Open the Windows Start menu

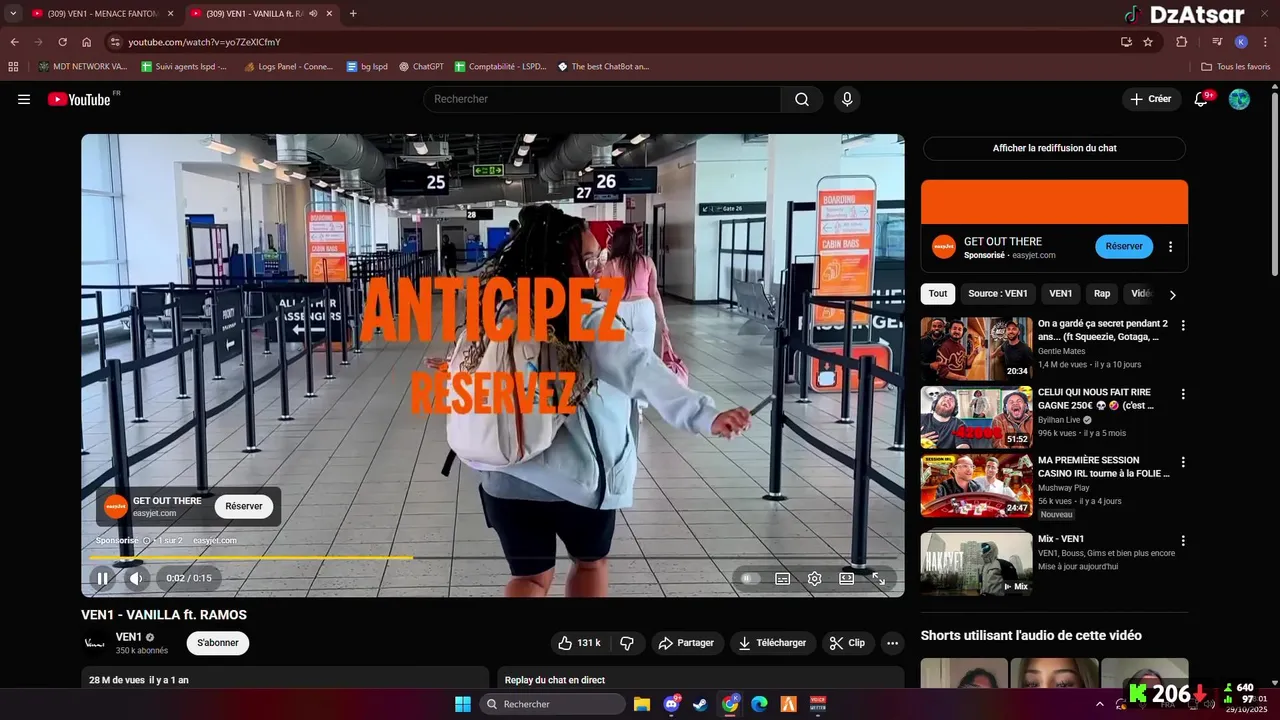click(x=463, y=704)
